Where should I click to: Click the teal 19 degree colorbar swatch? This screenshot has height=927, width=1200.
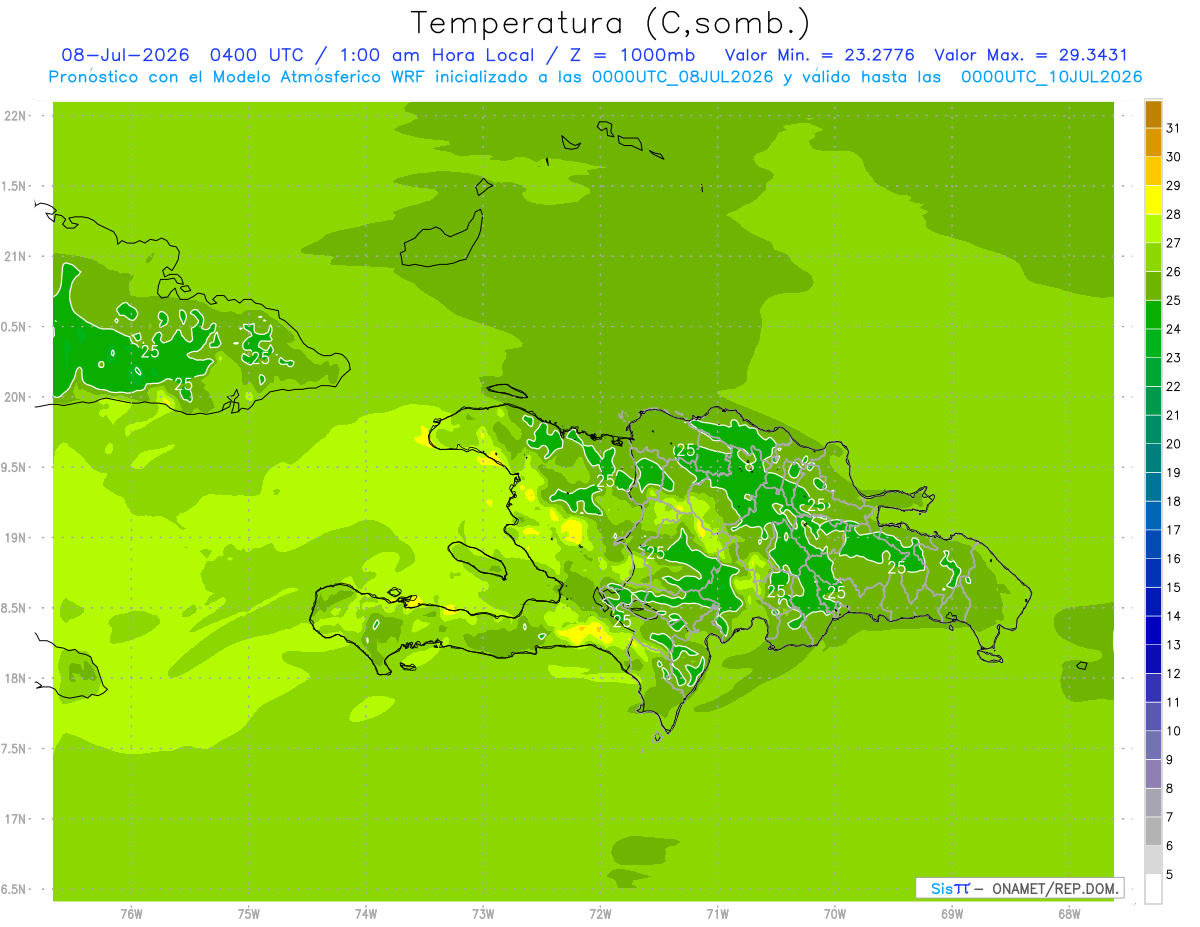click(x=1153, y=459)
